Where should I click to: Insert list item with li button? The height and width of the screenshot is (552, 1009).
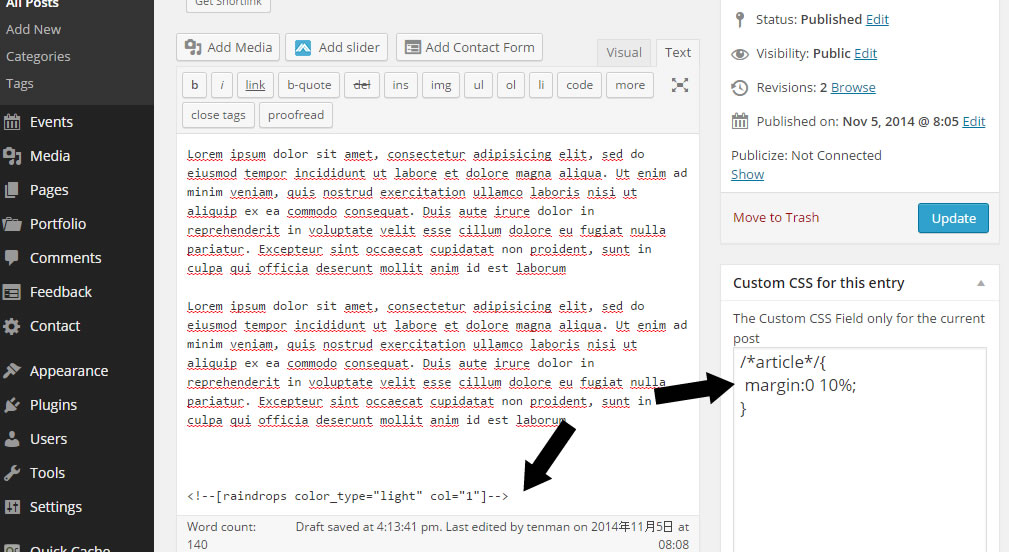tap(541, 85)
